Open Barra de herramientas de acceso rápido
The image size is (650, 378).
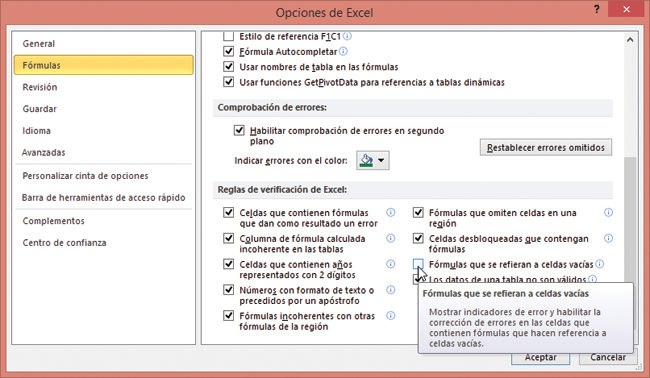pyautogui.click(x=104, y=197)
